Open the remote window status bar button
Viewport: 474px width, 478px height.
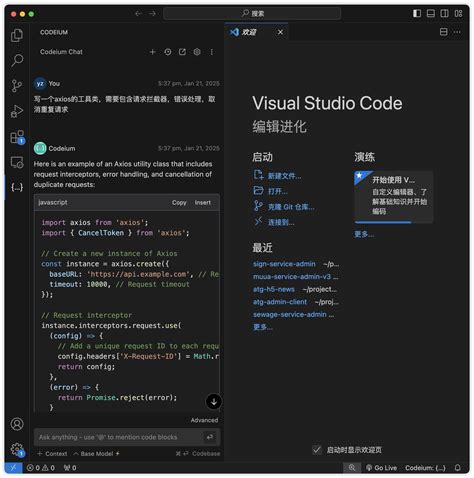point(13,468)
